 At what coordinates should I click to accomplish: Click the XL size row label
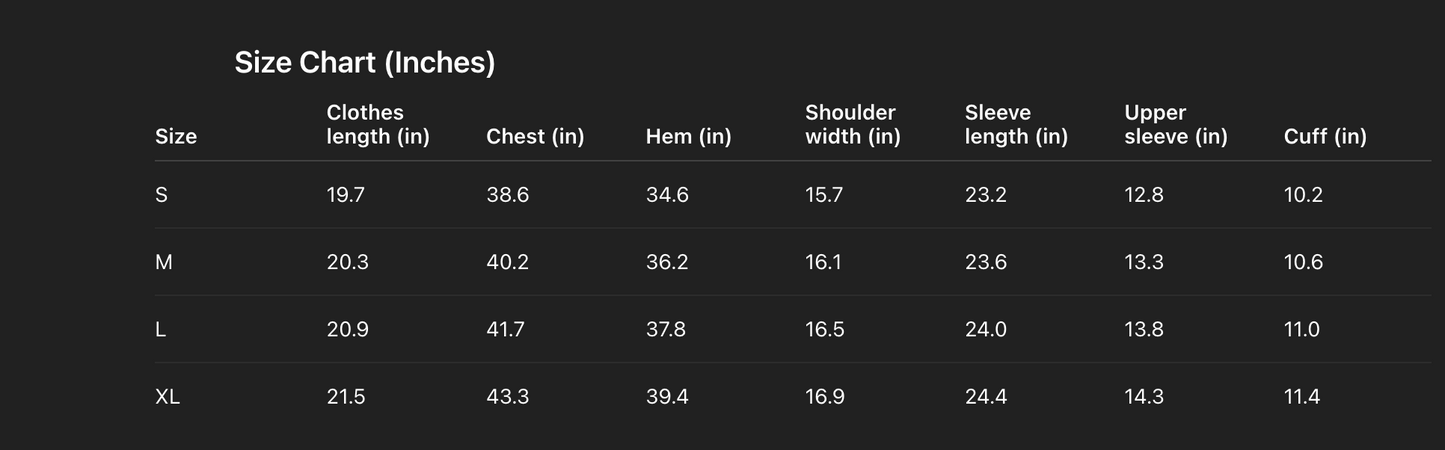coord(167,397)
